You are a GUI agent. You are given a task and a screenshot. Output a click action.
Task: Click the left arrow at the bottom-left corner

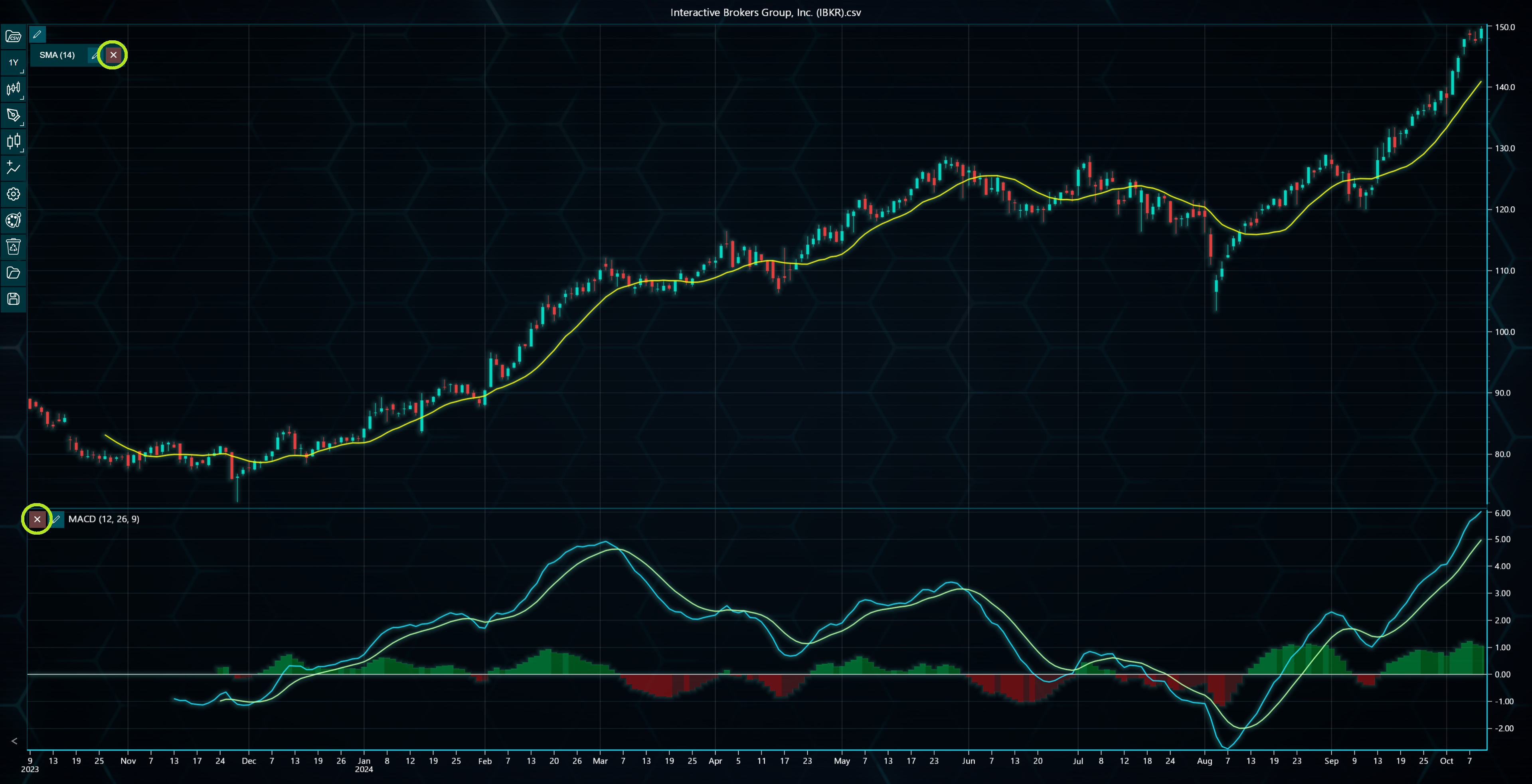[x=14, y=741]
